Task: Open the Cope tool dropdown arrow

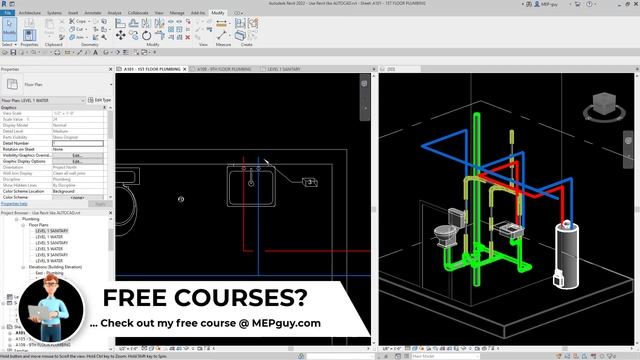Action: coord(89,21)
